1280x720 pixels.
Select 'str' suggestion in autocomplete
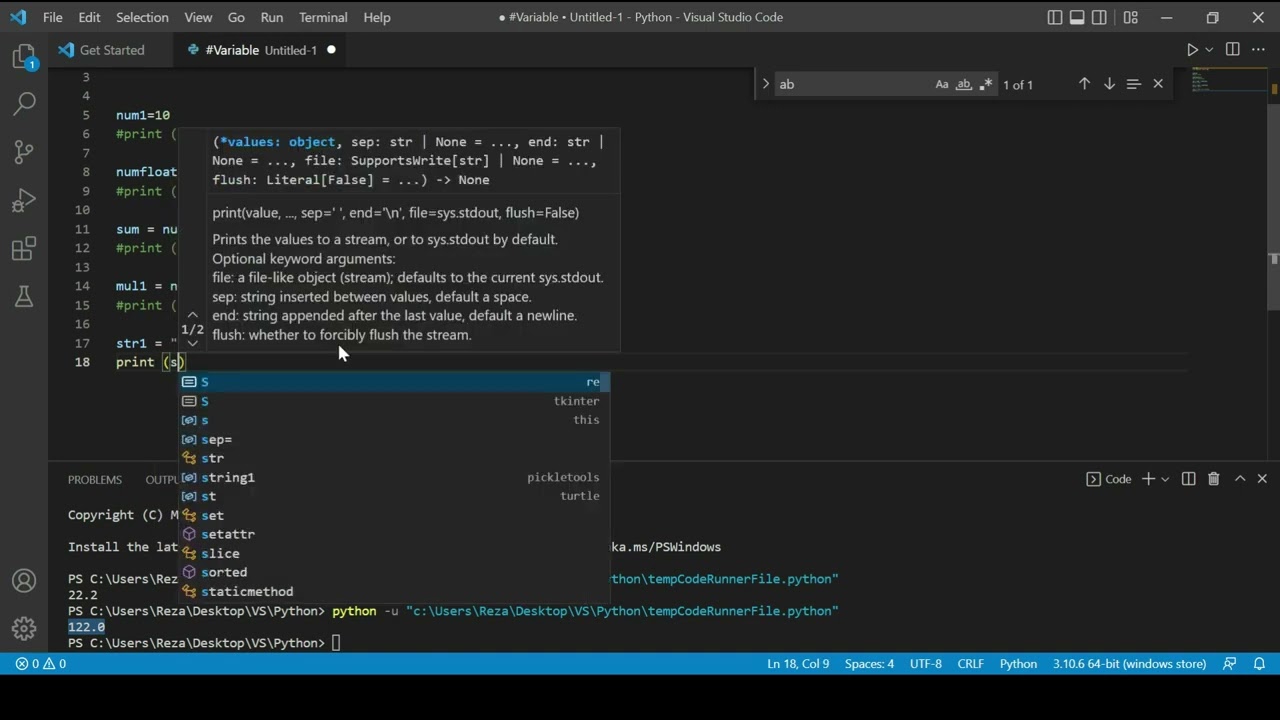[x=394, y=458]
